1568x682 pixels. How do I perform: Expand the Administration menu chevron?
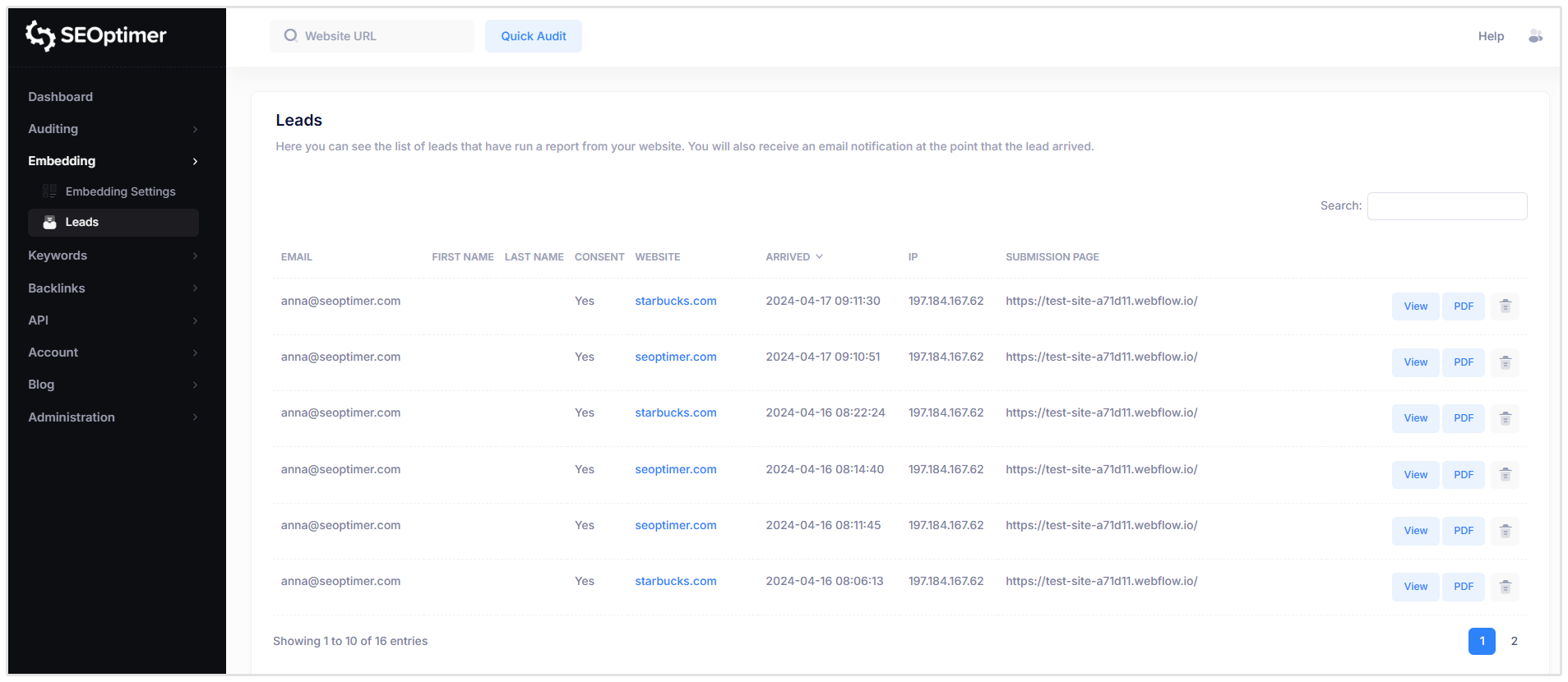[x=195, y=417]
